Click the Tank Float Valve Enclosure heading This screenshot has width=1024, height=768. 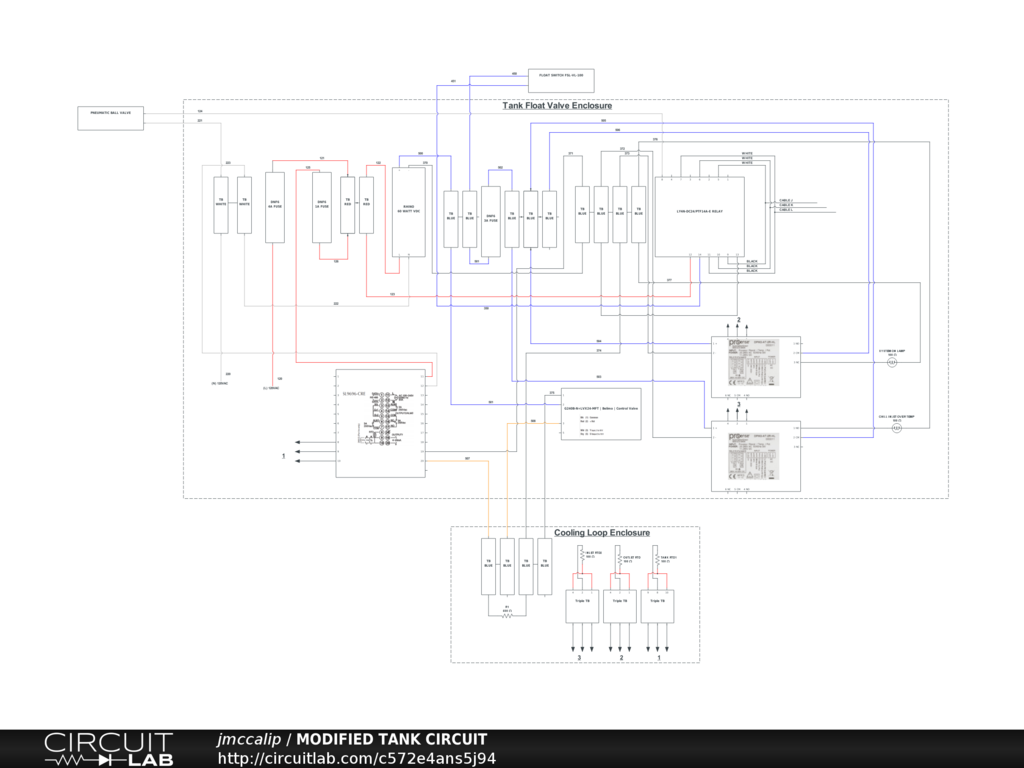(x=556, y=105)
